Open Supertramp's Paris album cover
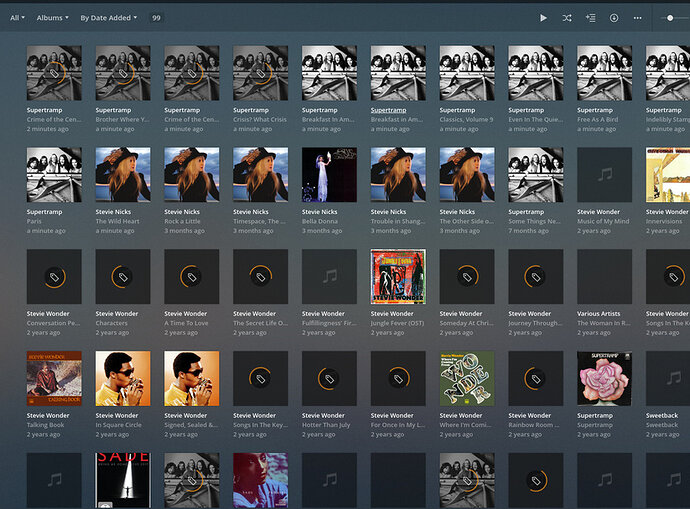Screen dimensions: 690x509 (x=54, y=175)
